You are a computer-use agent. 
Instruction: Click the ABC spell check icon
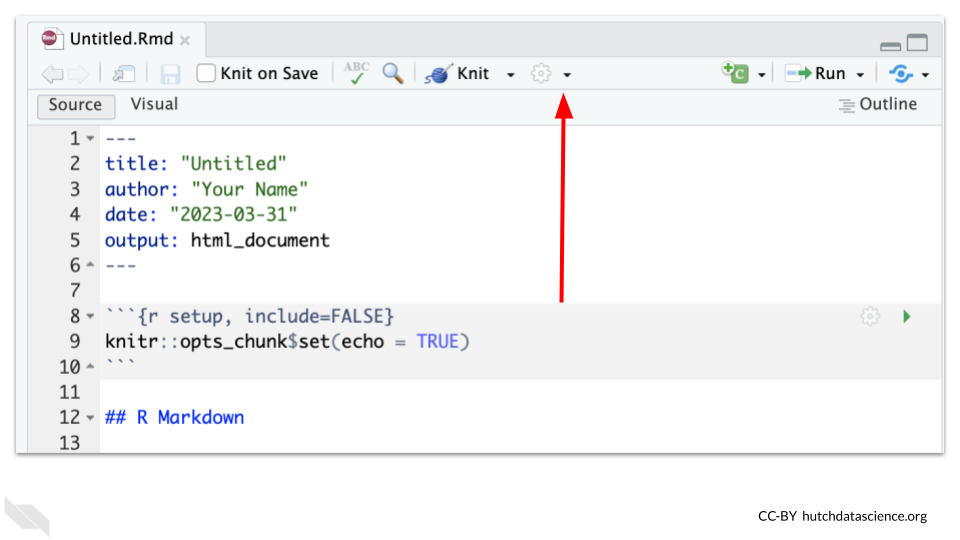click(356, 73)
